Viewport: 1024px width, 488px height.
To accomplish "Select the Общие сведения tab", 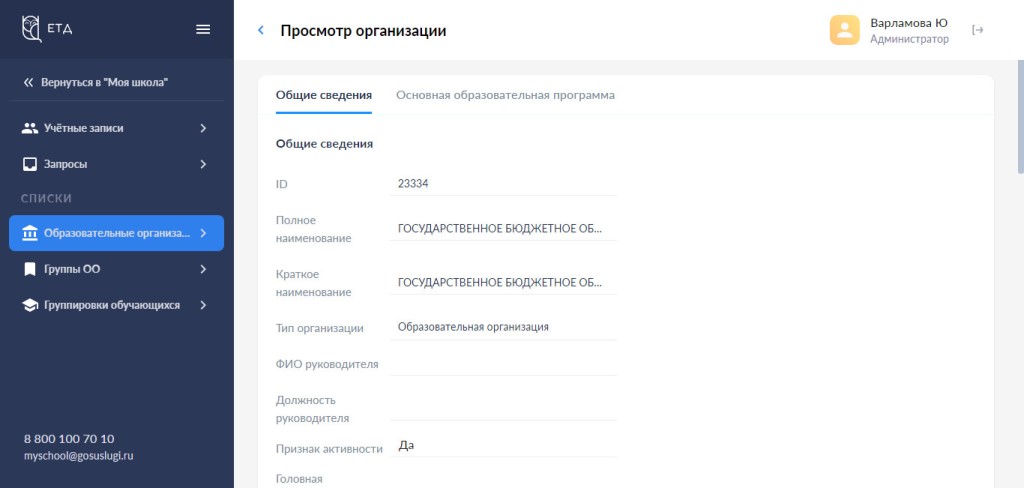I will [324, 95].
